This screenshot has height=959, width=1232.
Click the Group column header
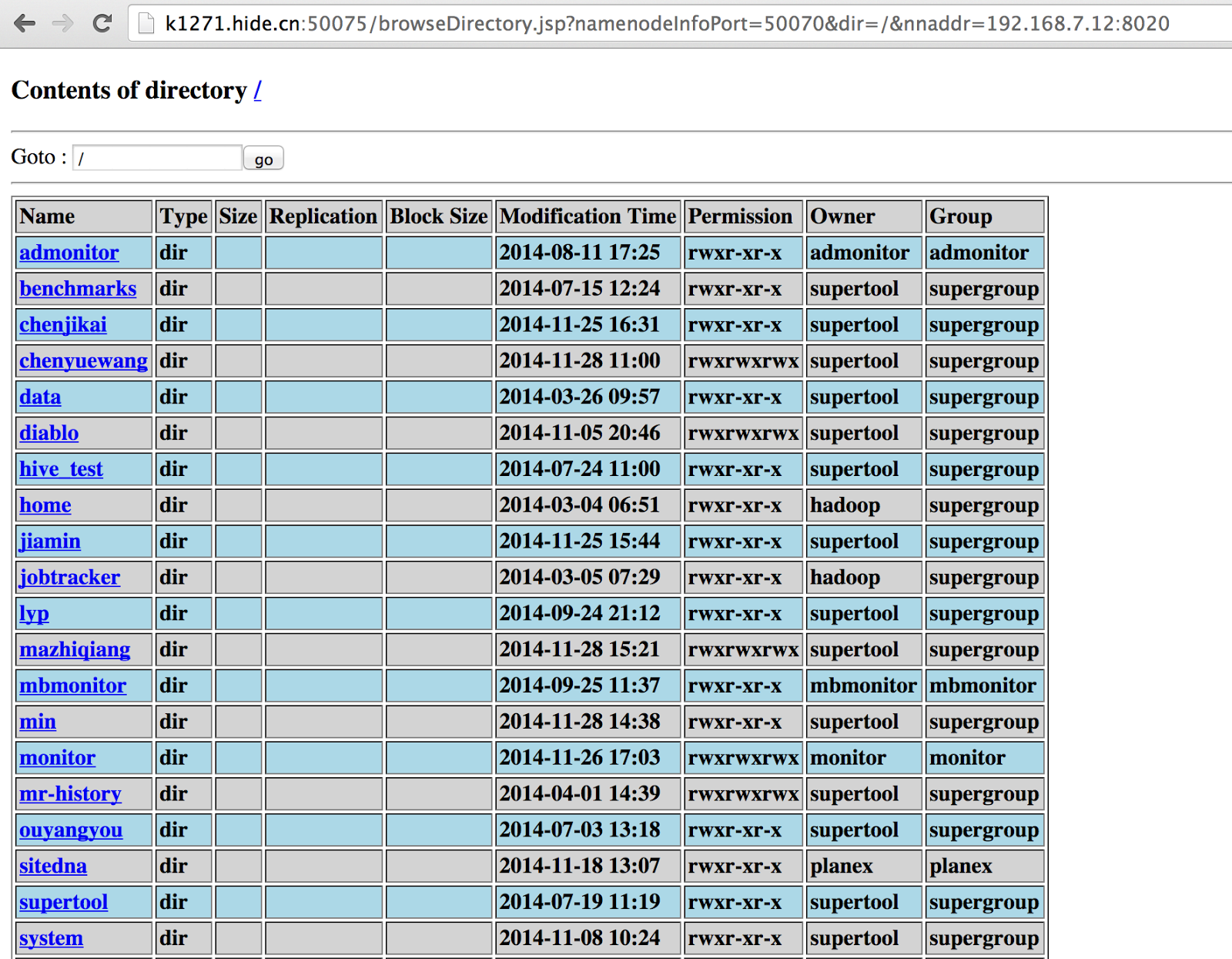tap(985, 216)
